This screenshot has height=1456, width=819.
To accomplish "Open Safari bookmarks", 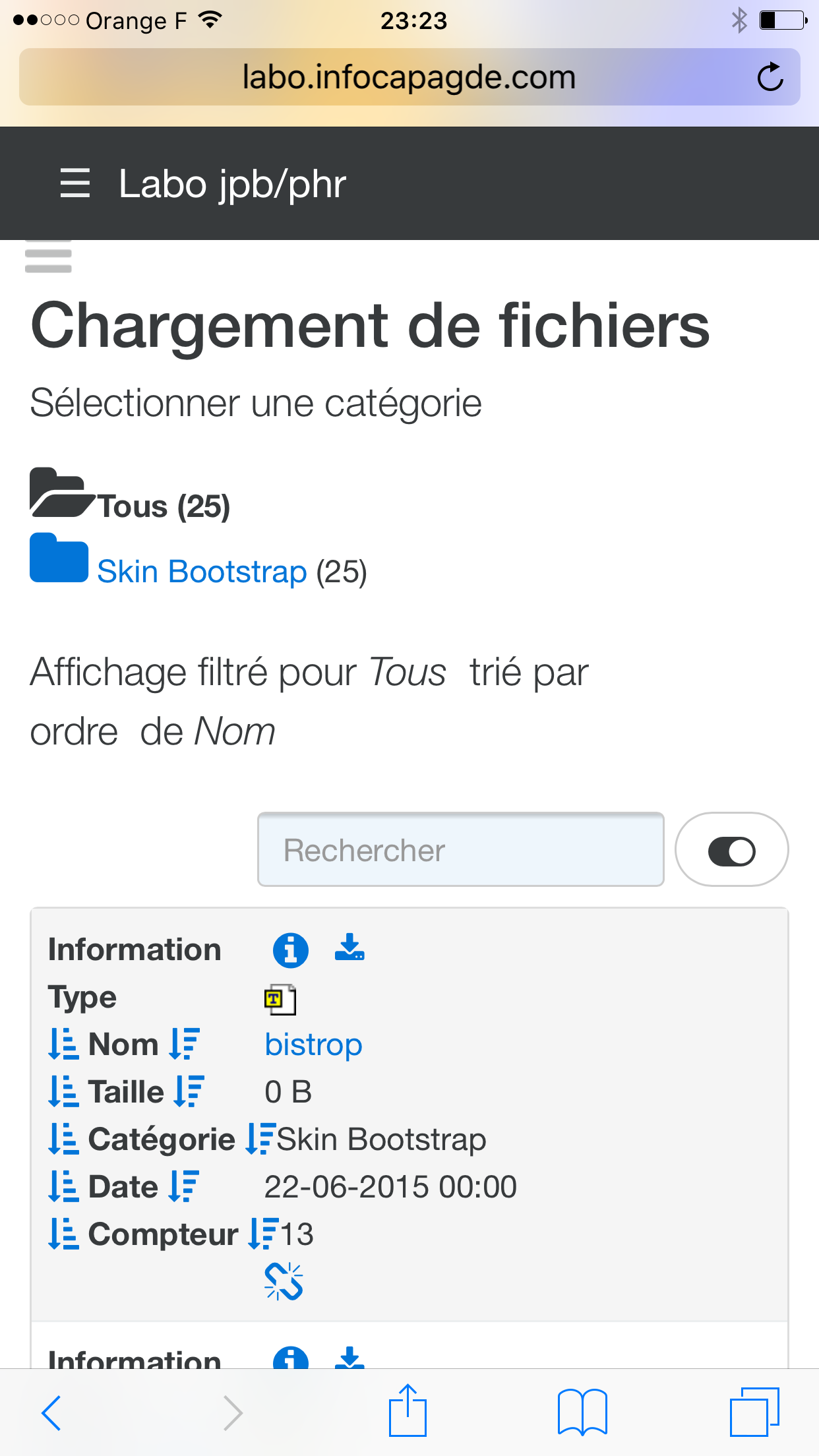I will [582, 1412].
